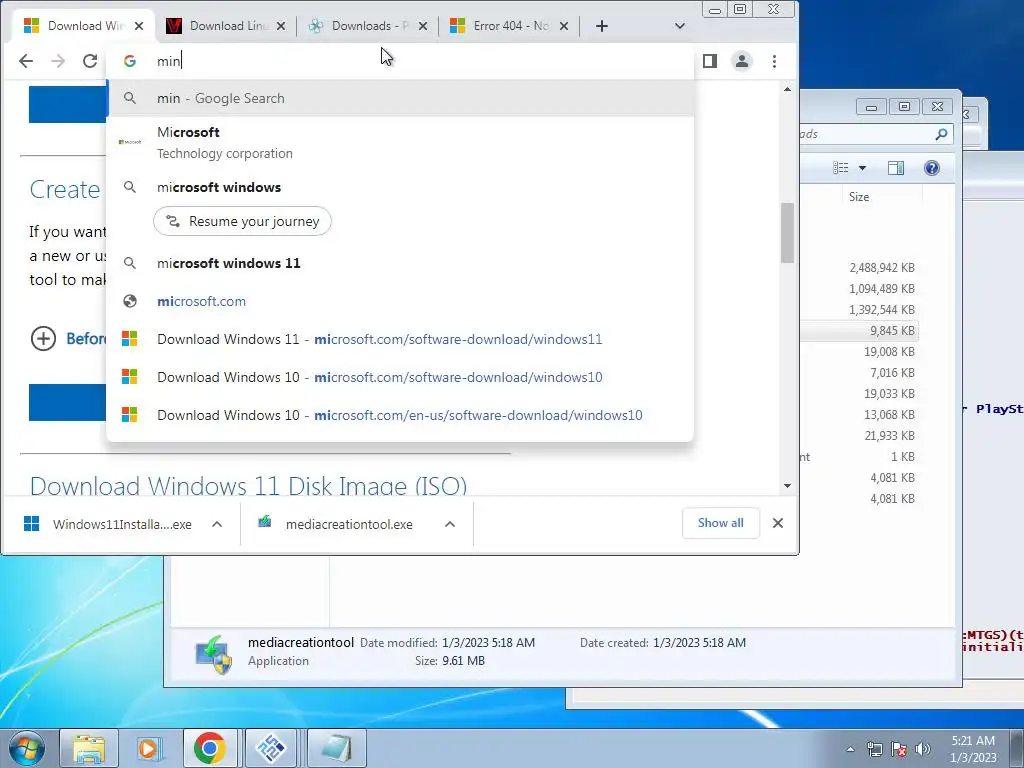Select the 9,845 KB file row in Explorer
This screenshot has height=768, width=1024.
pyautogui.click(x=859, y=331)
